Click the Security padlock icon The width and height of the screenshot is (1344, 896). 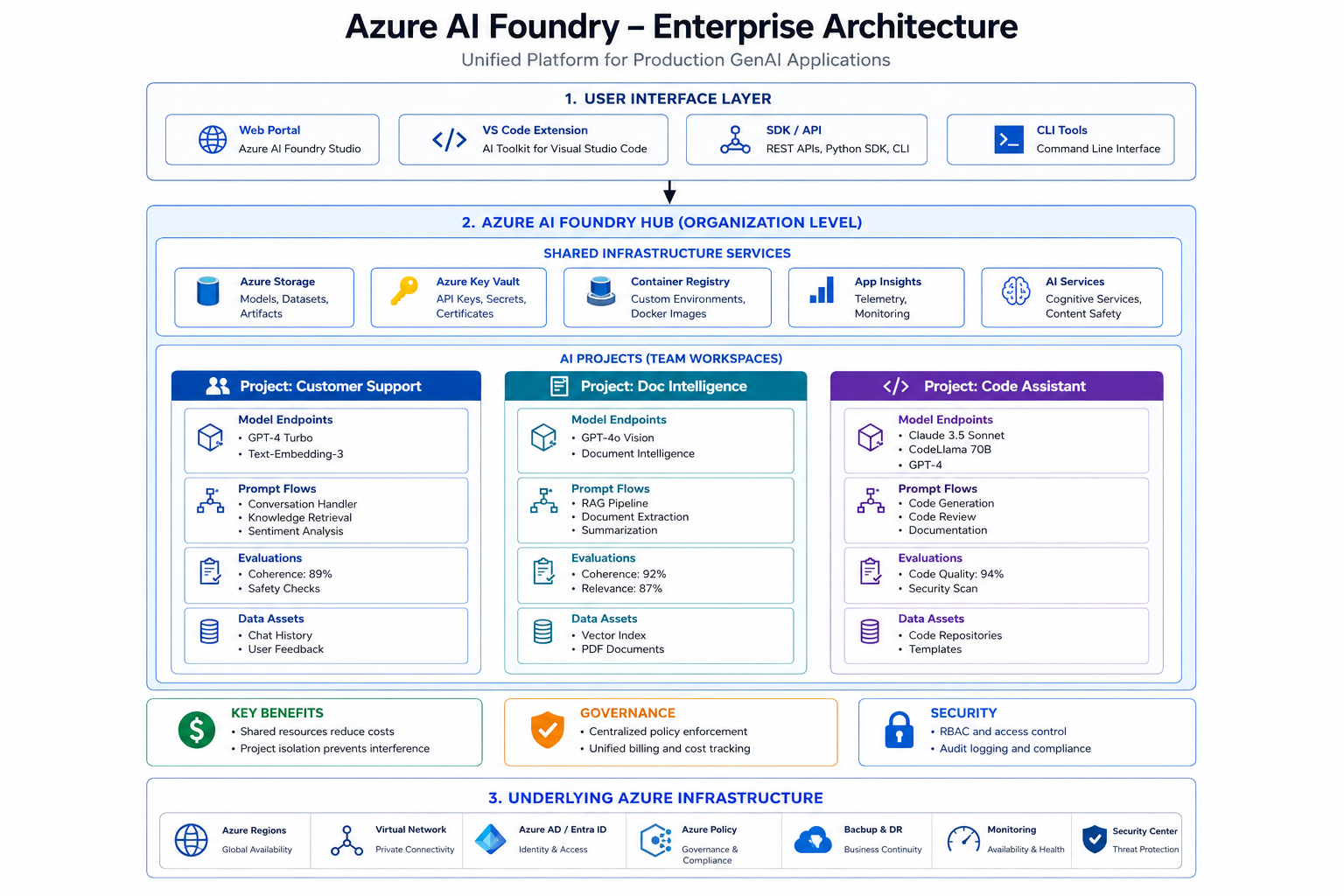click(x=899, y=730)
